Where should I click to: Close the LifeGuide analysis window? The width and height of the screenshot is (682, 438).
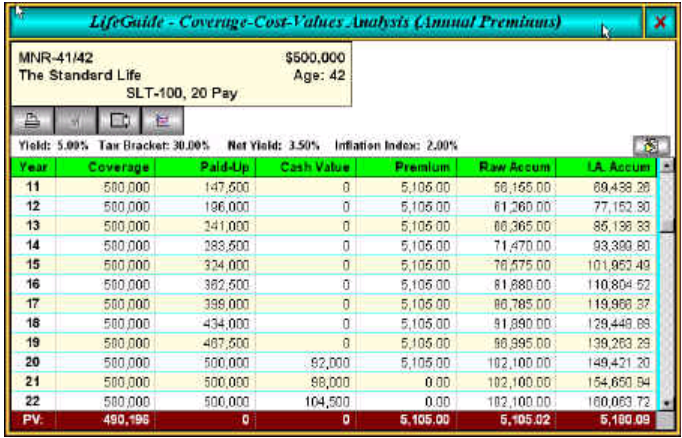click(x=660, y=22)
